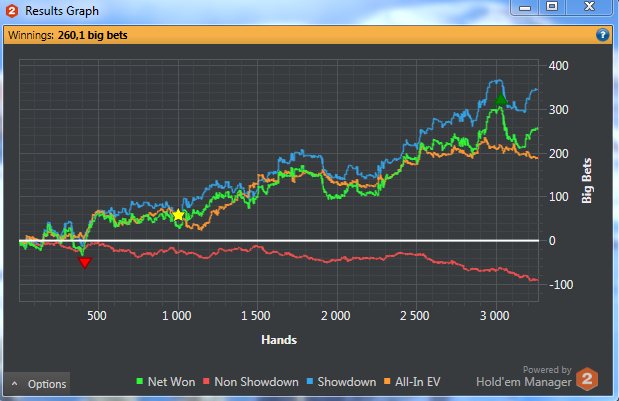The height and width of the screenshot is (401, 619).
Task: Click the orange All-In EV color square
Action: pos(387,382)
